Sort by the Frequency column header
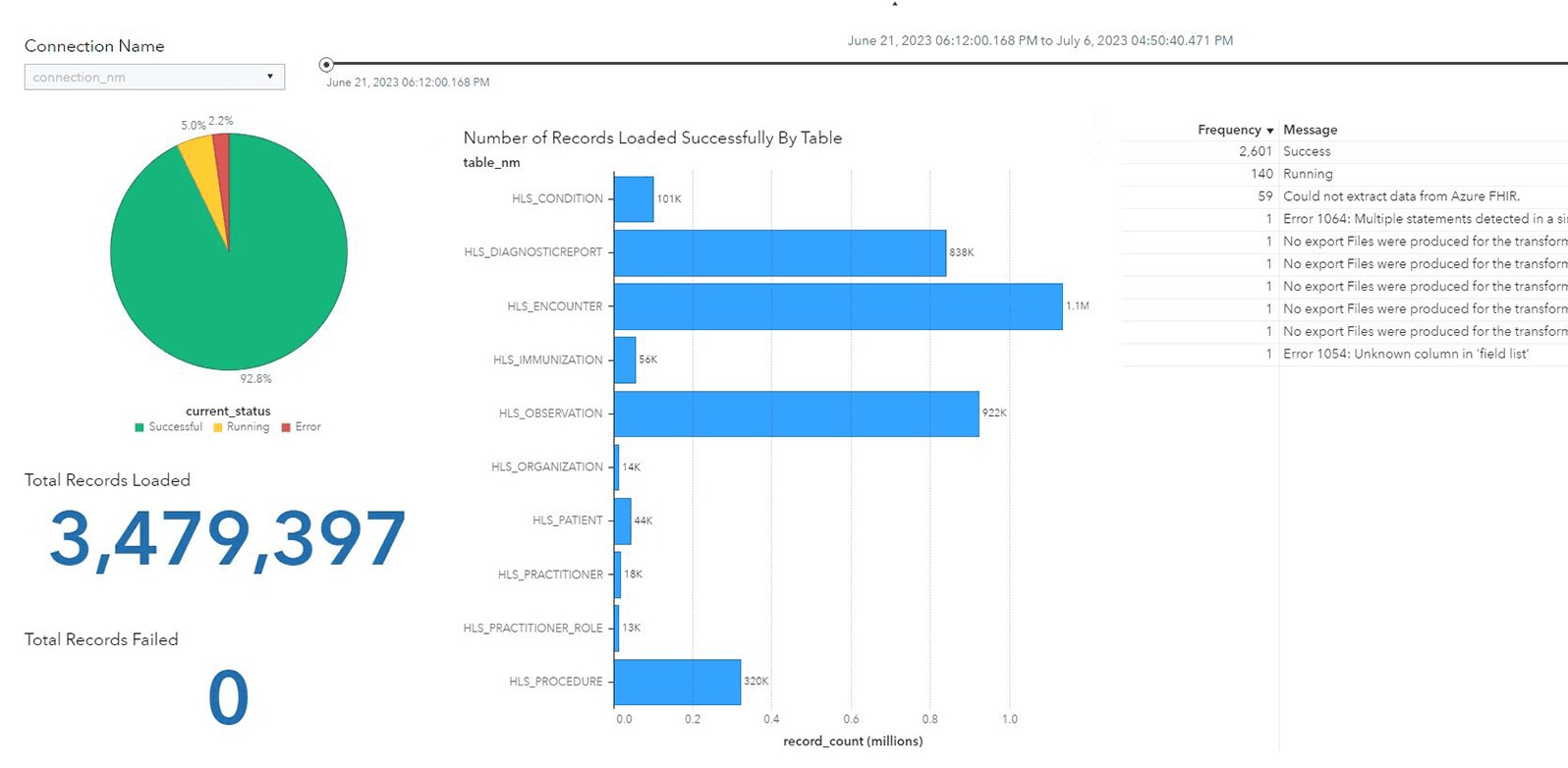 tap(1229, 130)
